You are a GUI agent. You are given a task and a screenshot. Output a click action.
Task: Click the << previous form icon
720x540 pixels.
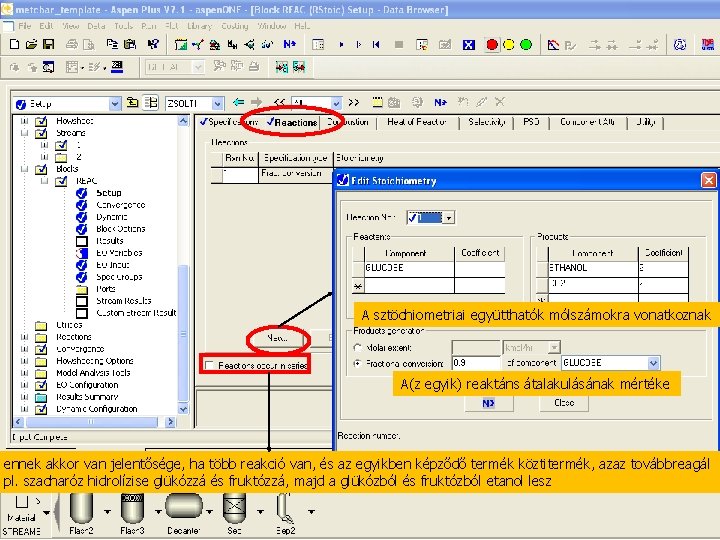279,102
